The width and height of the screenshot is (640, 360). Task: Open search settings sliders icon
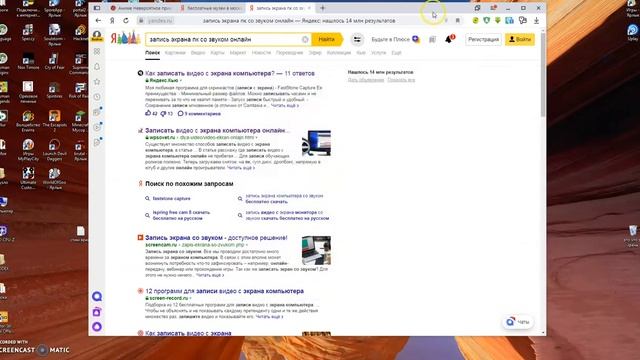click(x=357, y=40)
